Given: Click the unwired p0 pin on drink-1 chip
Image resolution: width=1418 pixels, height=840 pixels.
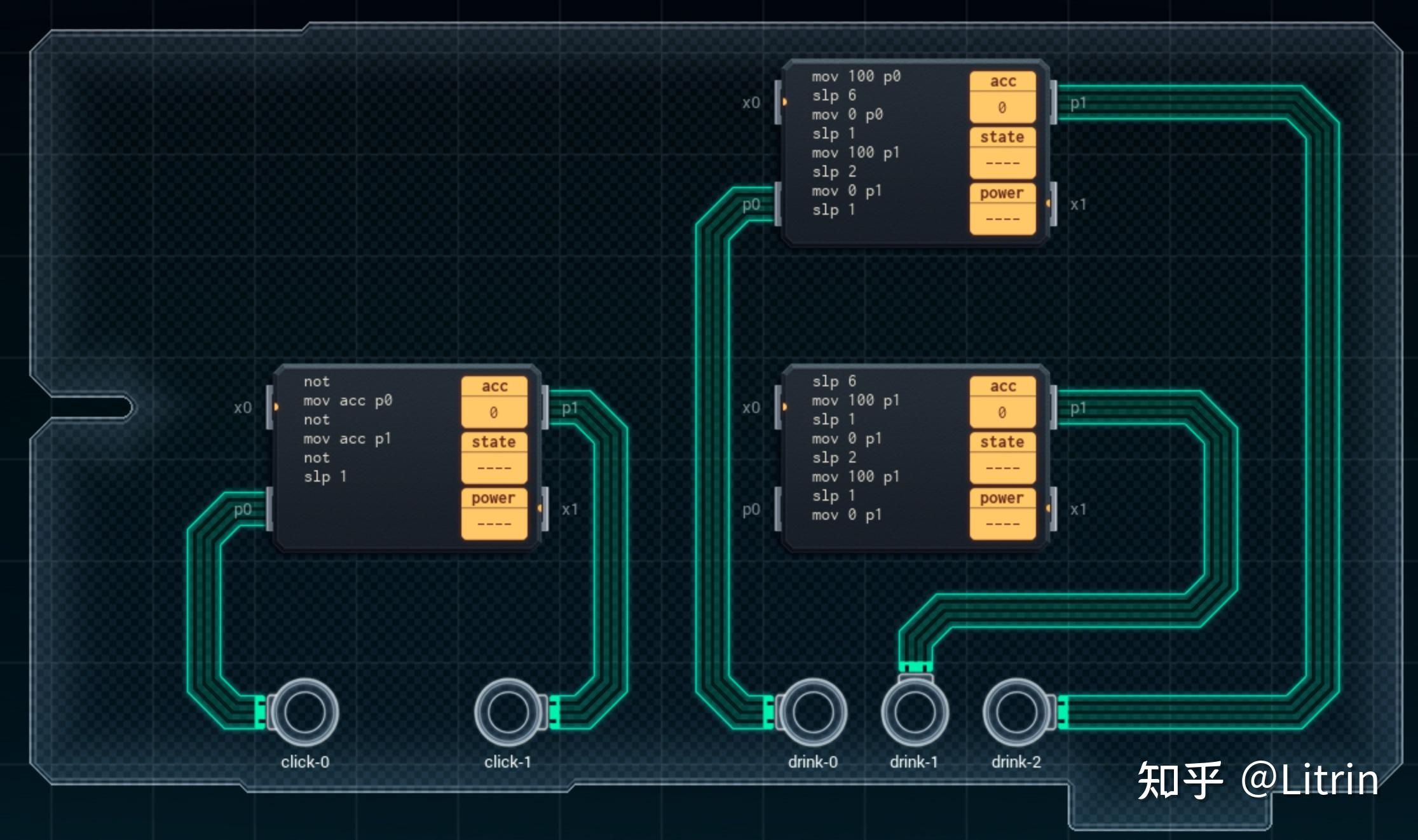Looking at the screenshot, I should pyautogui.click(x=779, y=509).
